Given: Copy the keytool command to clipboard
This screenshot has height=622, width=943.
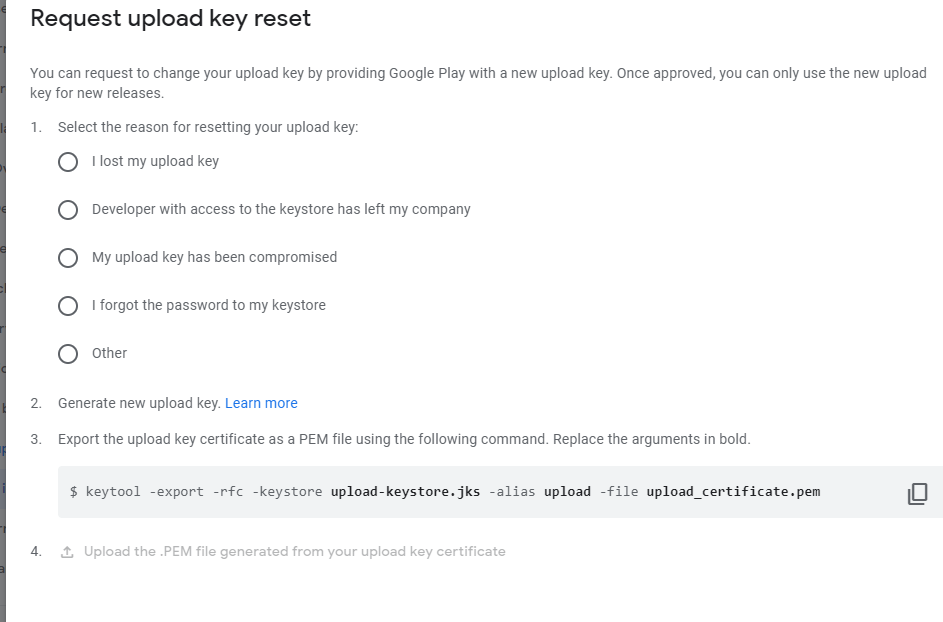Looking at the screenshot, I should (x=917, y=493).
